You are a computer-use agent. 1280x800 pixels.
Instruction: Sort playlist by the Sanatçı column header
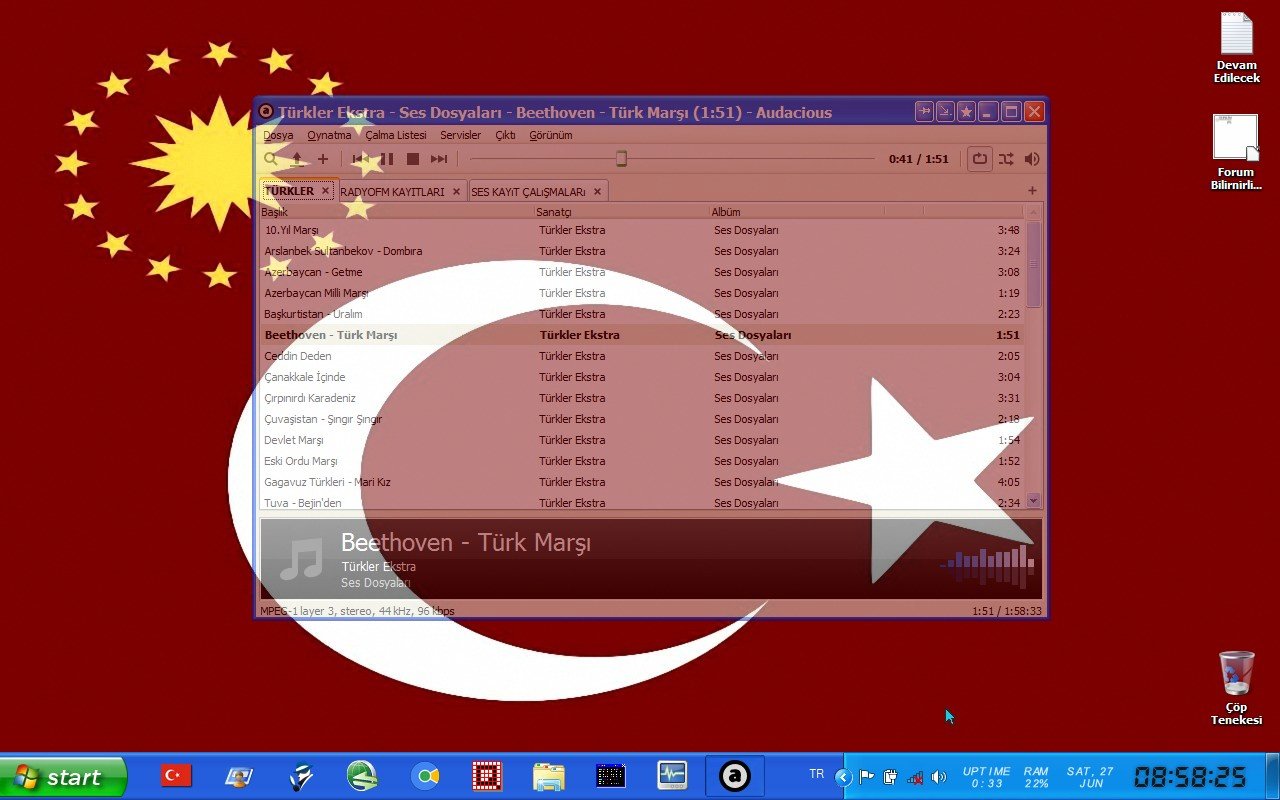tap(622, 212)
